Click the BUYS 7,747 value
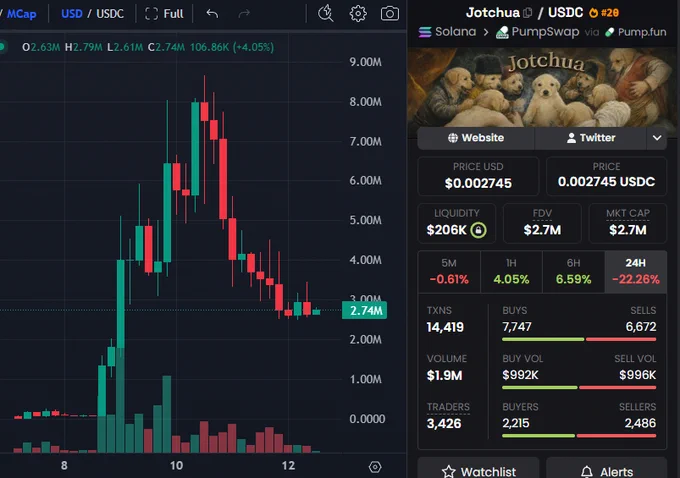The image size is (680, 478). coord(517,327)
